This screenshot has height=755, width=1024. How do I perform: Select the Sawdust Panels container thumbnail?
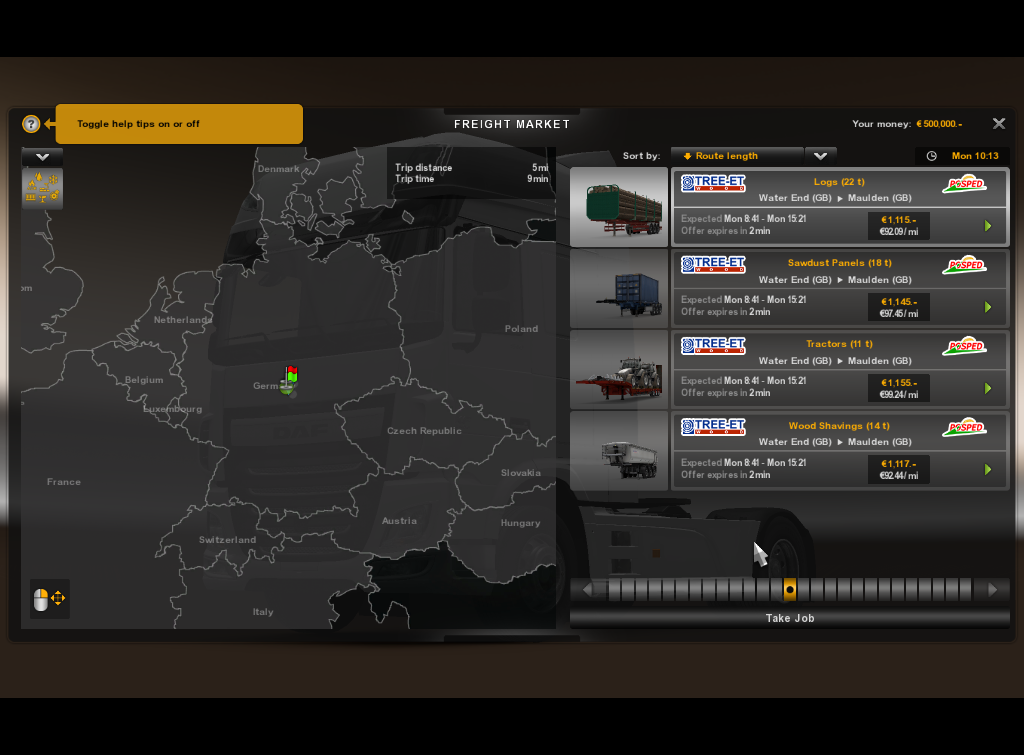click(619, 289)
